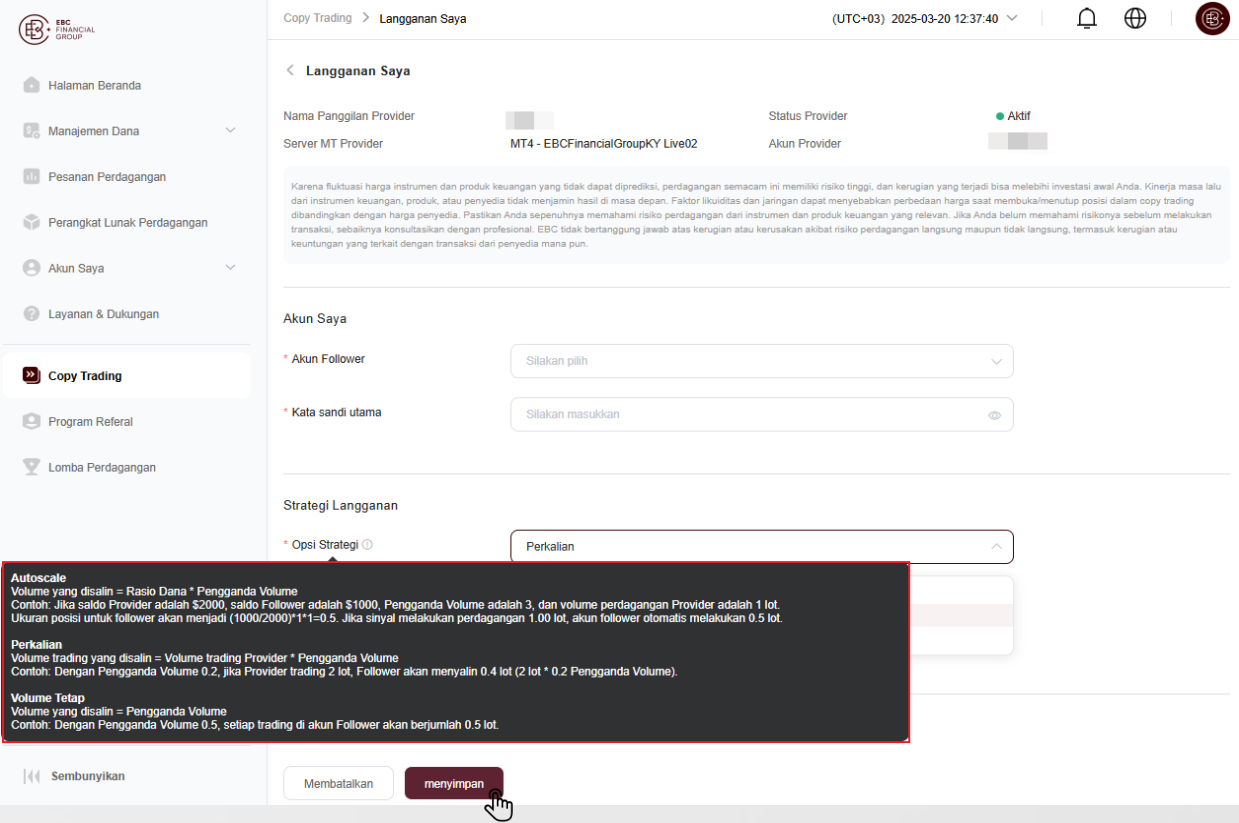Click the EBC Financial Group logo
The width and height of the screenshot is (1239, 823).
pyautogui.click(x=57, y=30)
